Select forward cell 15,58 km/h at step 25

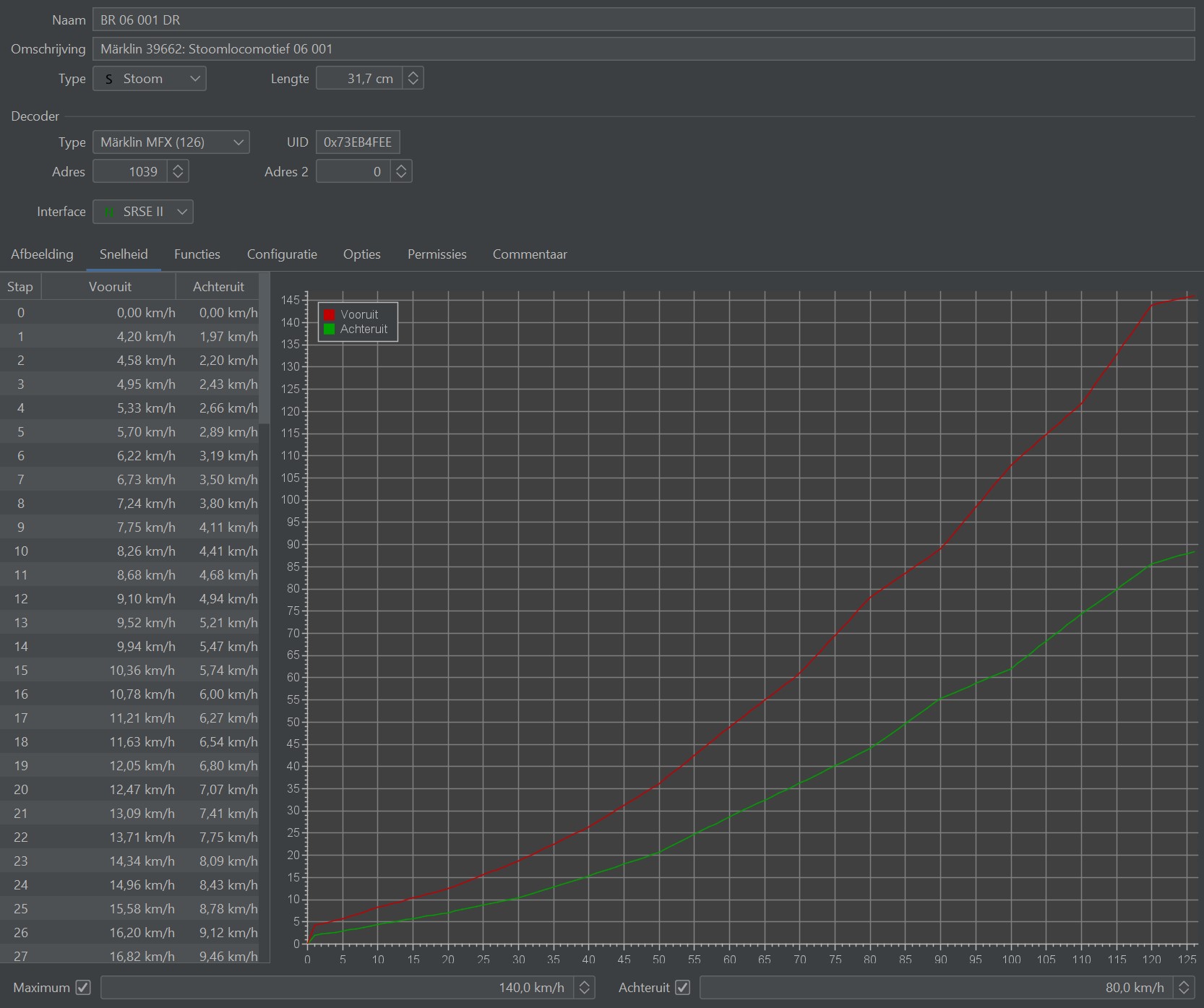[x=109, y=909]
